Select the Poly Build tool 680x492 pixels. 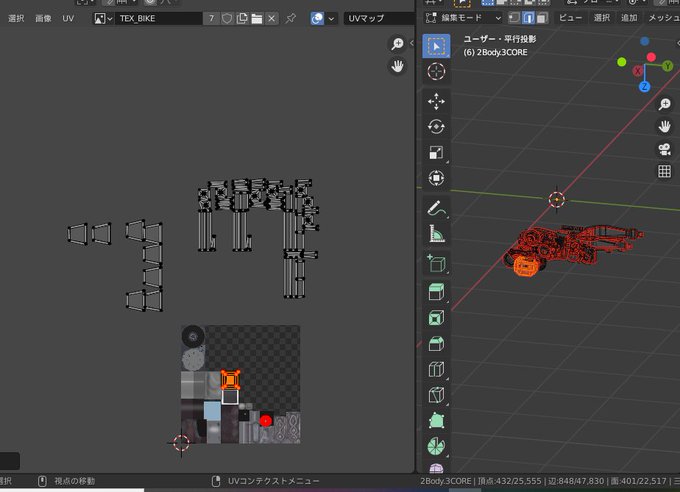coord(436,420)
